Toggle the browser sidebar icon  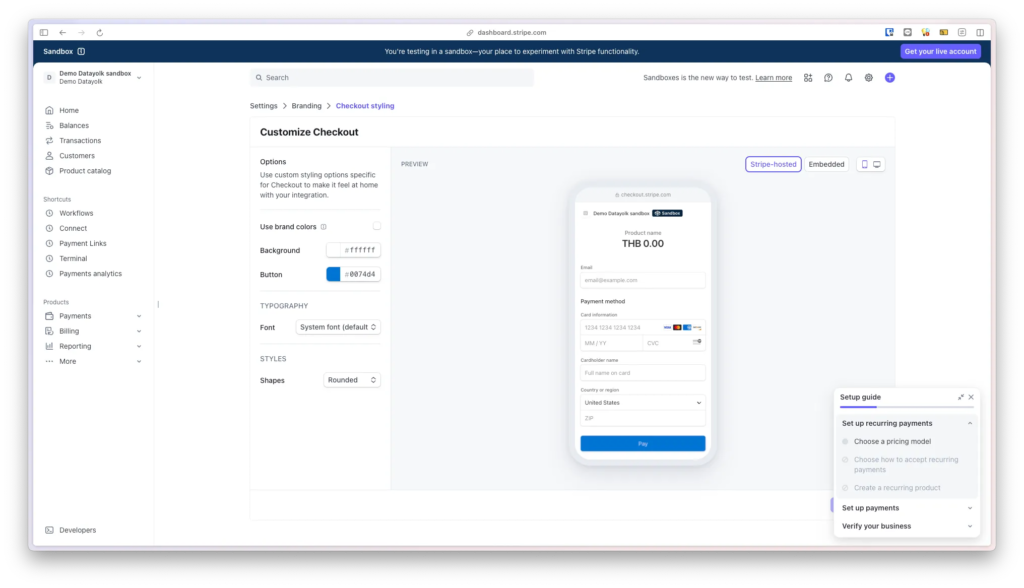coord(44,33)
